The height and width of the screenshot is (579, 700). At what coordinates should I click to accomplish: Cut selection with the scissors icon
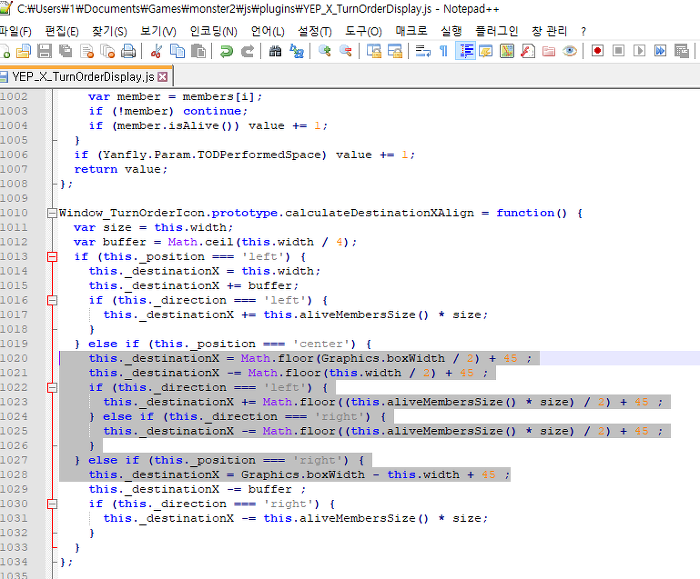[156, 51]
